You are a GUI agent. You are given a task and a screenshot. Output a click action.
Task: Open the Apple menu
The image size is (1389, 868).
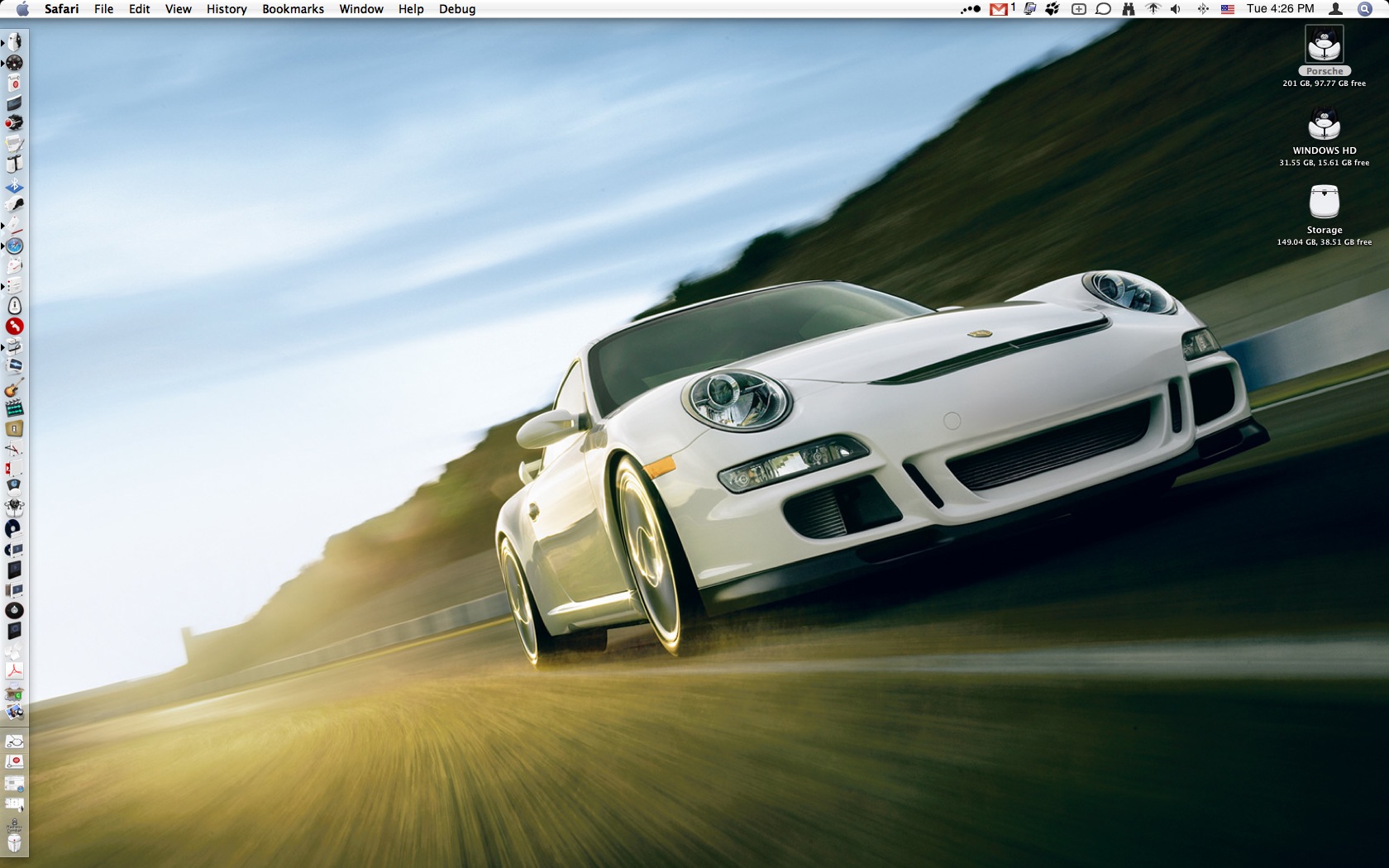(22, 9)
